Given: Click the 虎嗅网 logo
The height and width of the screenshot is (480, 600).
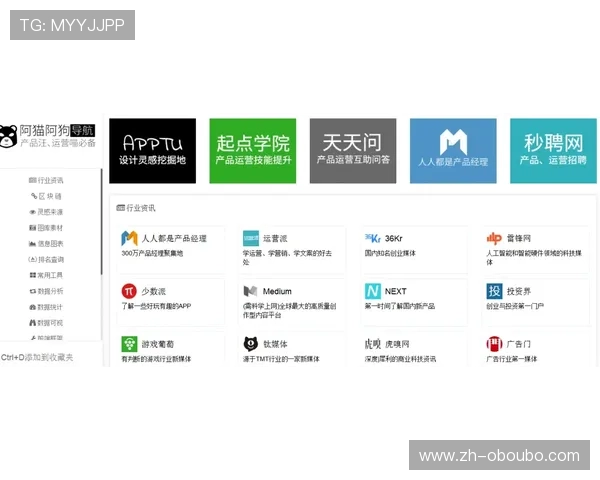Looking at the screenshot, I should pos(372,344).
